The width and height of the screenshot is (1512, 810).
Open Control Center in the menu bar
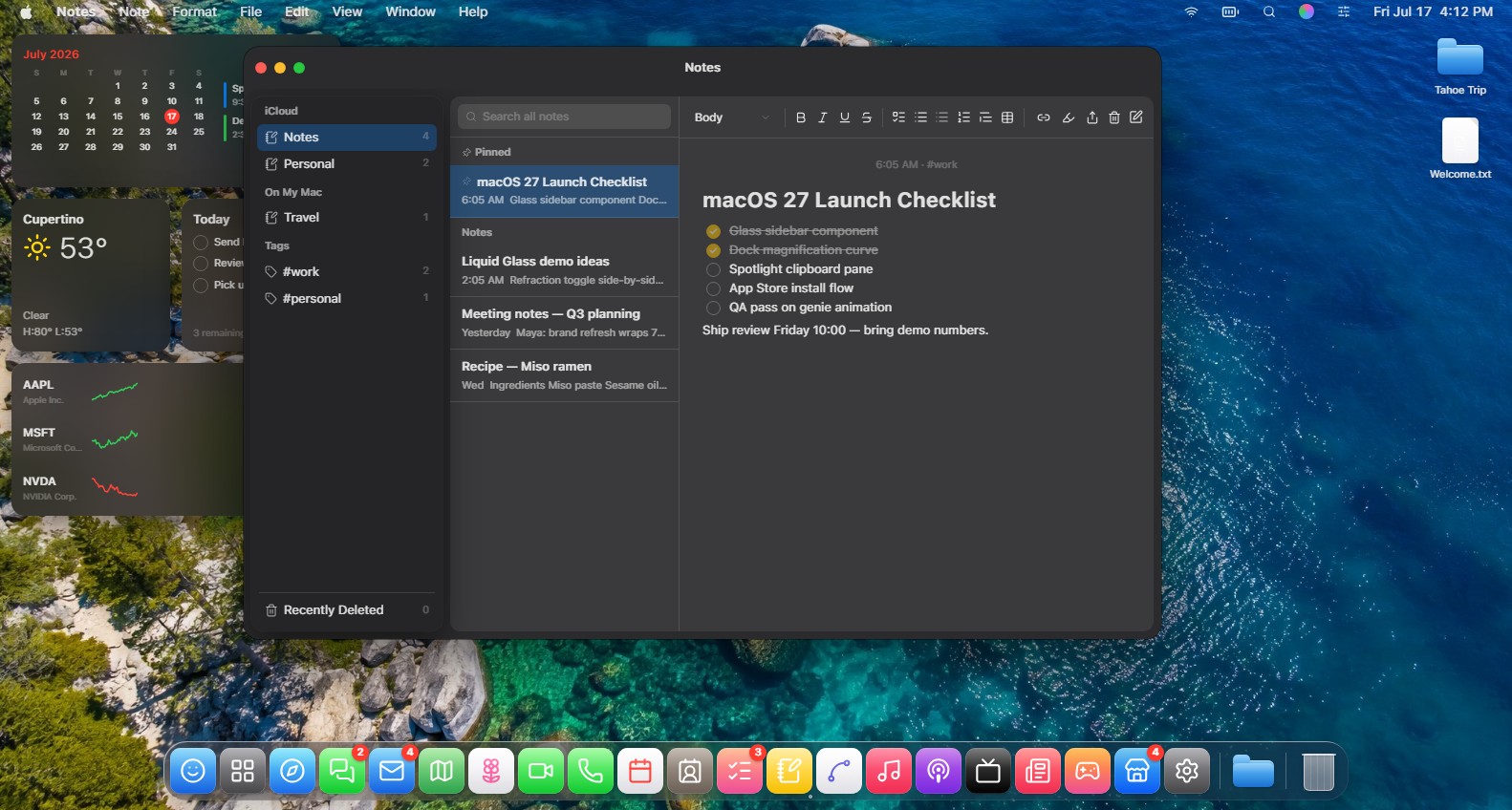[x=1344, y=11]
